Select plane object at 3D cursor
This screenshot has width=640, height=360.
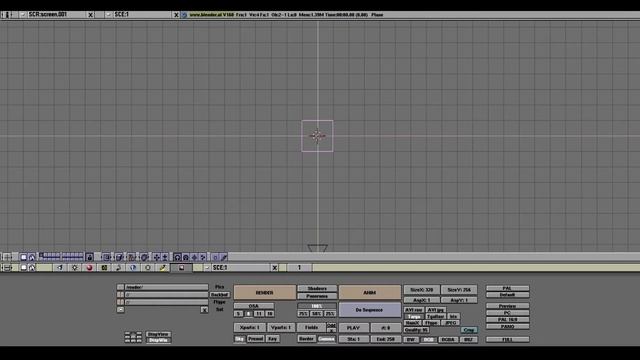coord(317,136)
